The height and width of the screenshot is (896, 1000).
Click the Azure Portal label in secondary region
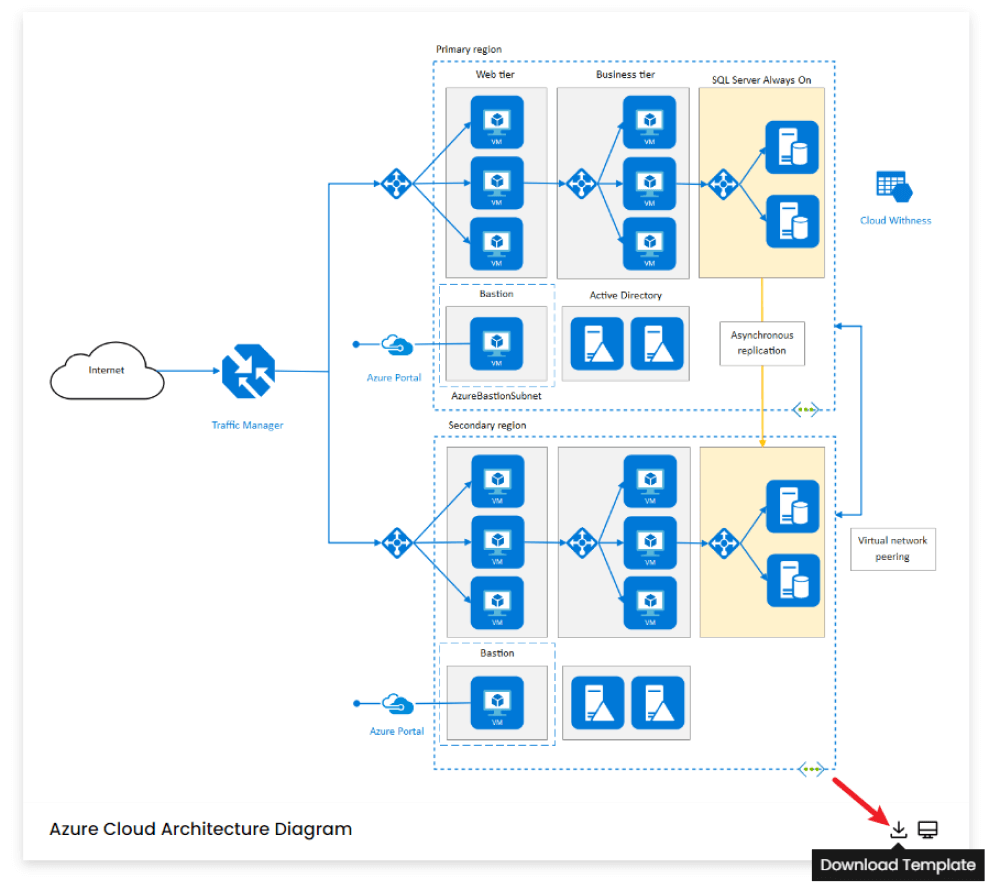click(397, 731)
